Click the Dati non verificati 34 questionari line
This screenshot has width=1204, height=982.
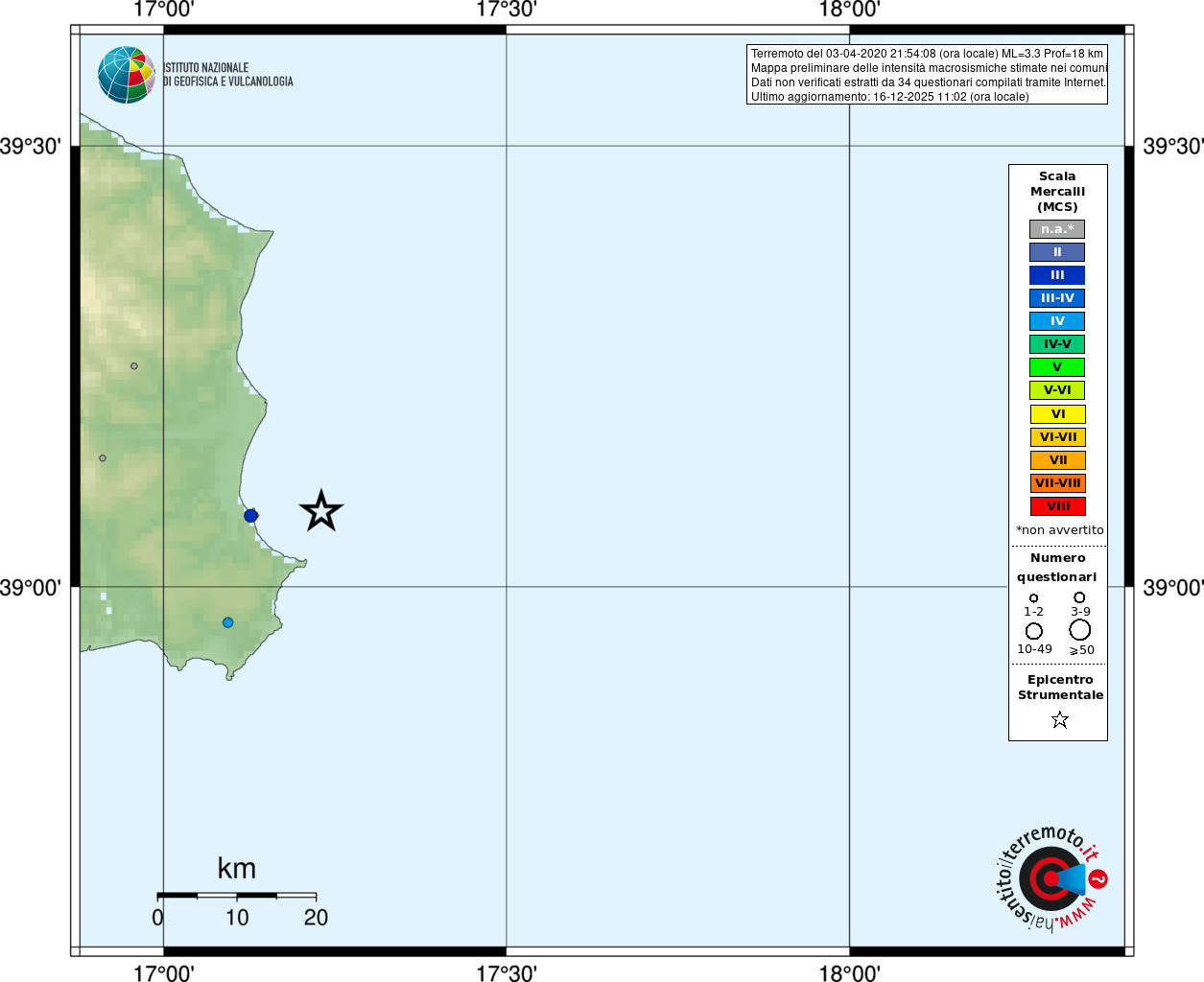[929, 82]
